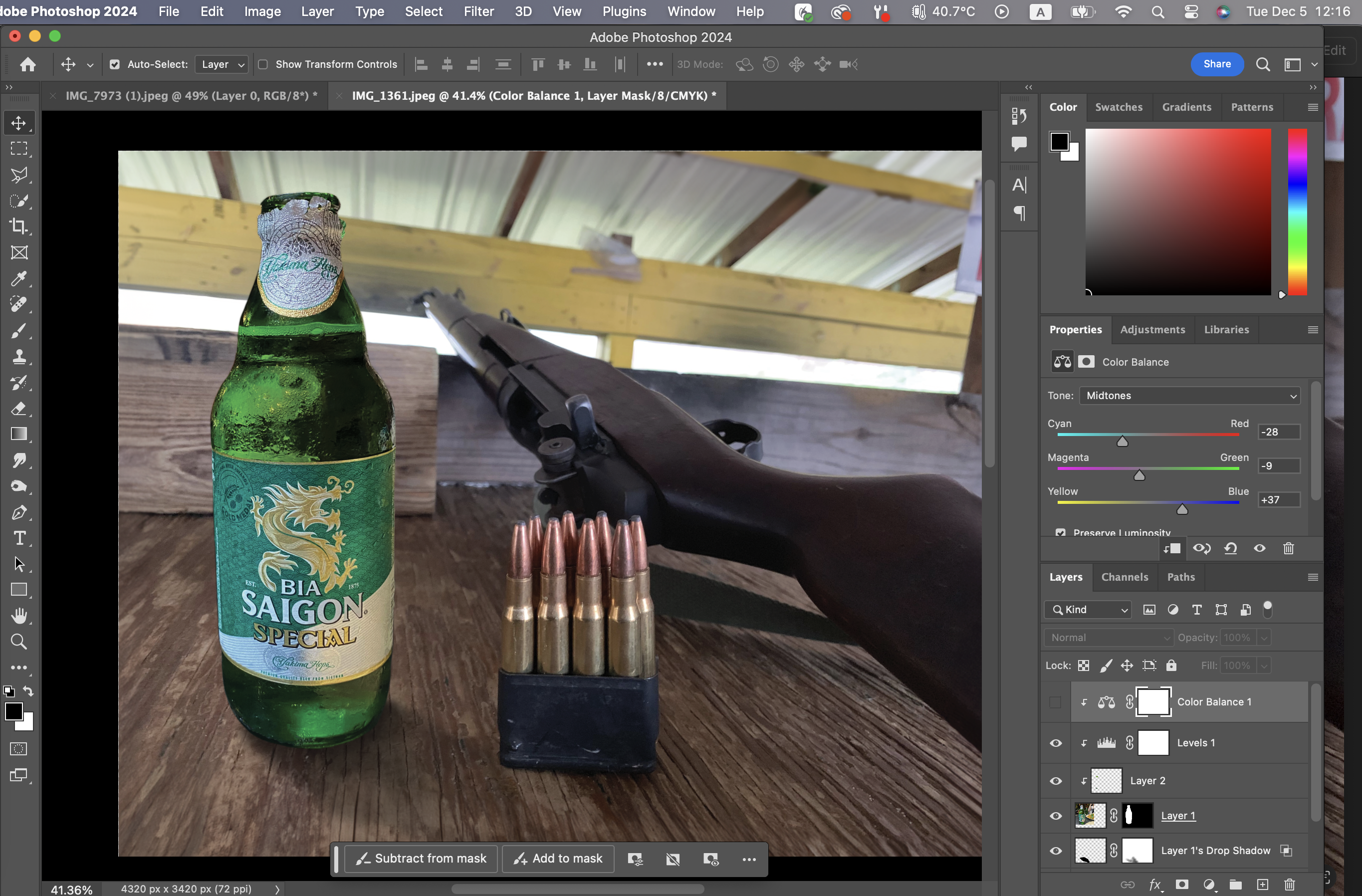Image resolution: width=1362 pixels, height=896 pixels.
Task: Click the Share button
Action: [1217, 64]
